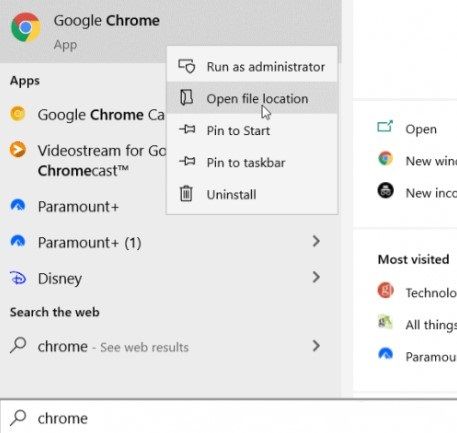Click the Google Chrome logo icon in best match
The image size is (457, 433).
(x=26, y=27)
